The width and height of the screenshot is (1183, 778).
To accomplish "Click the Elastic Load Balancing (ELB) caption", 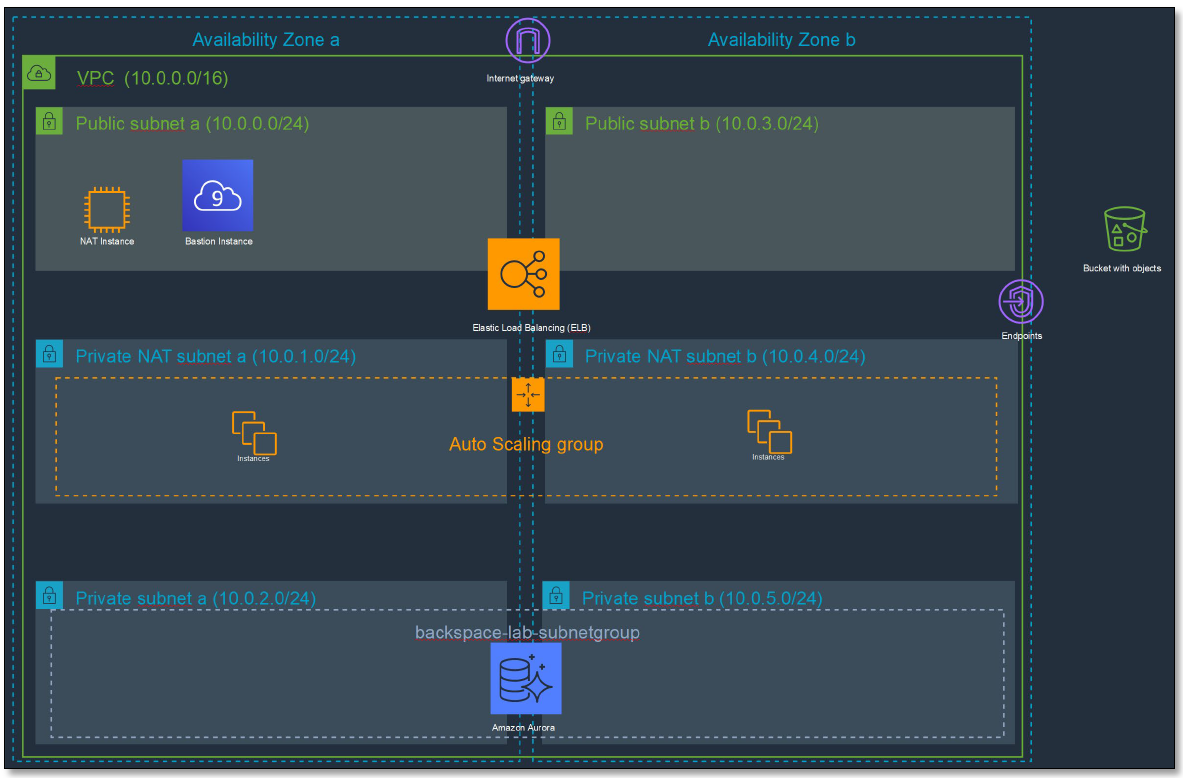I will [531, 327].
